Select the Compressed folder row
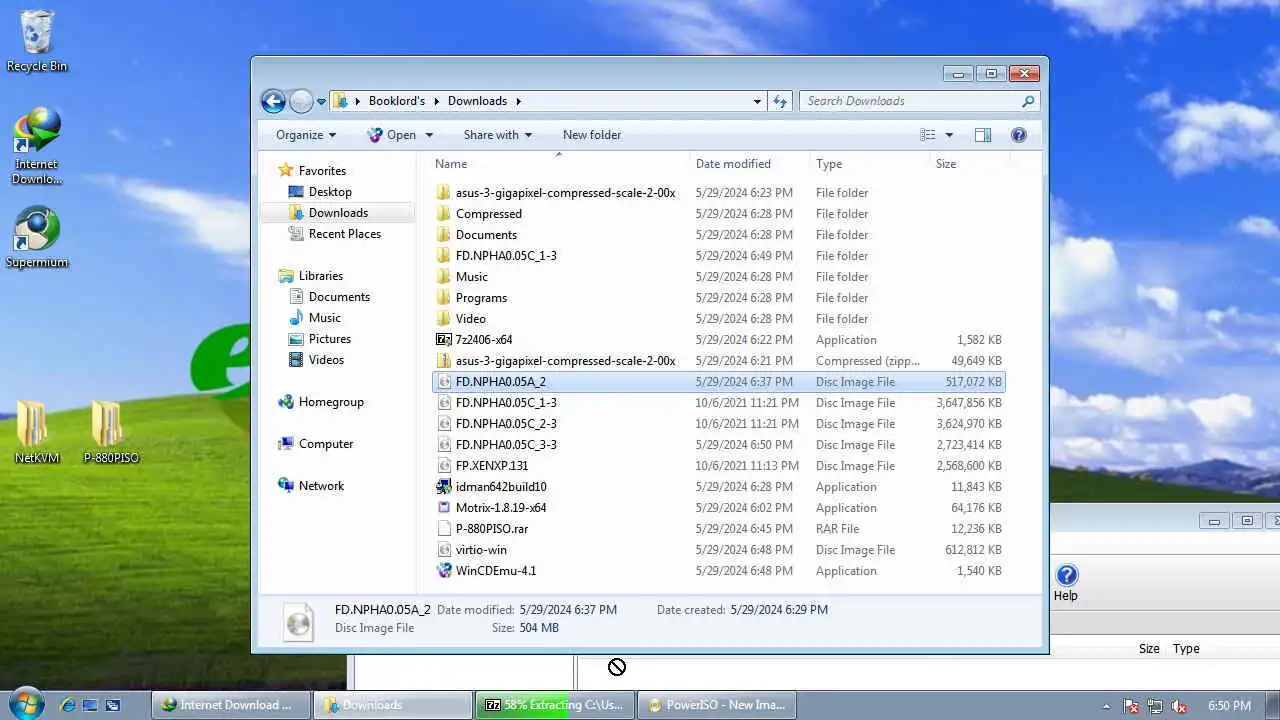The width and height of the screenshot is (1280, 720). pyautogui.click(x=719, y=214)
